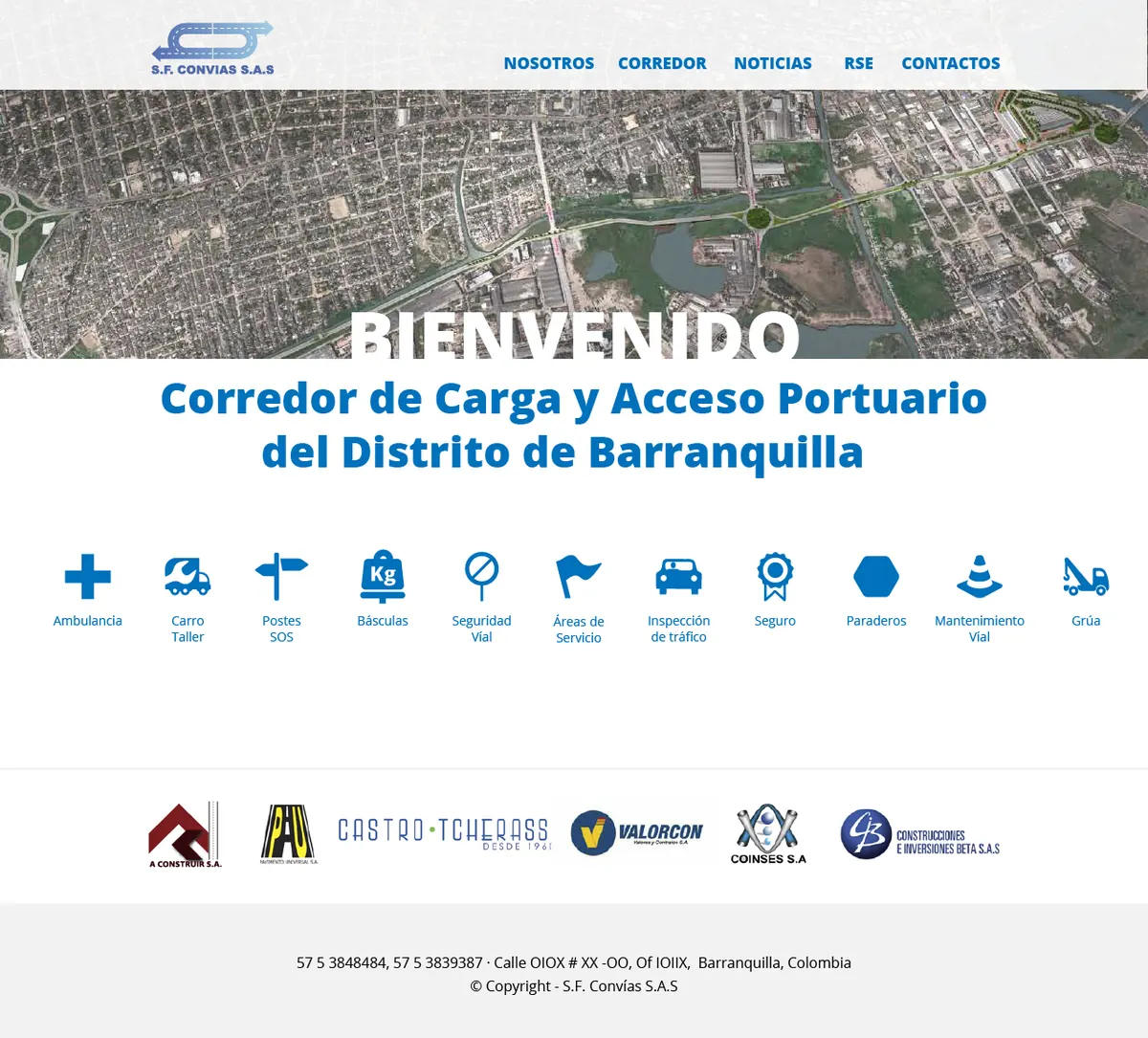The image size is (1148, 1038).
Task: Click the Áreas de Servicio label
Action: [579, 629]
